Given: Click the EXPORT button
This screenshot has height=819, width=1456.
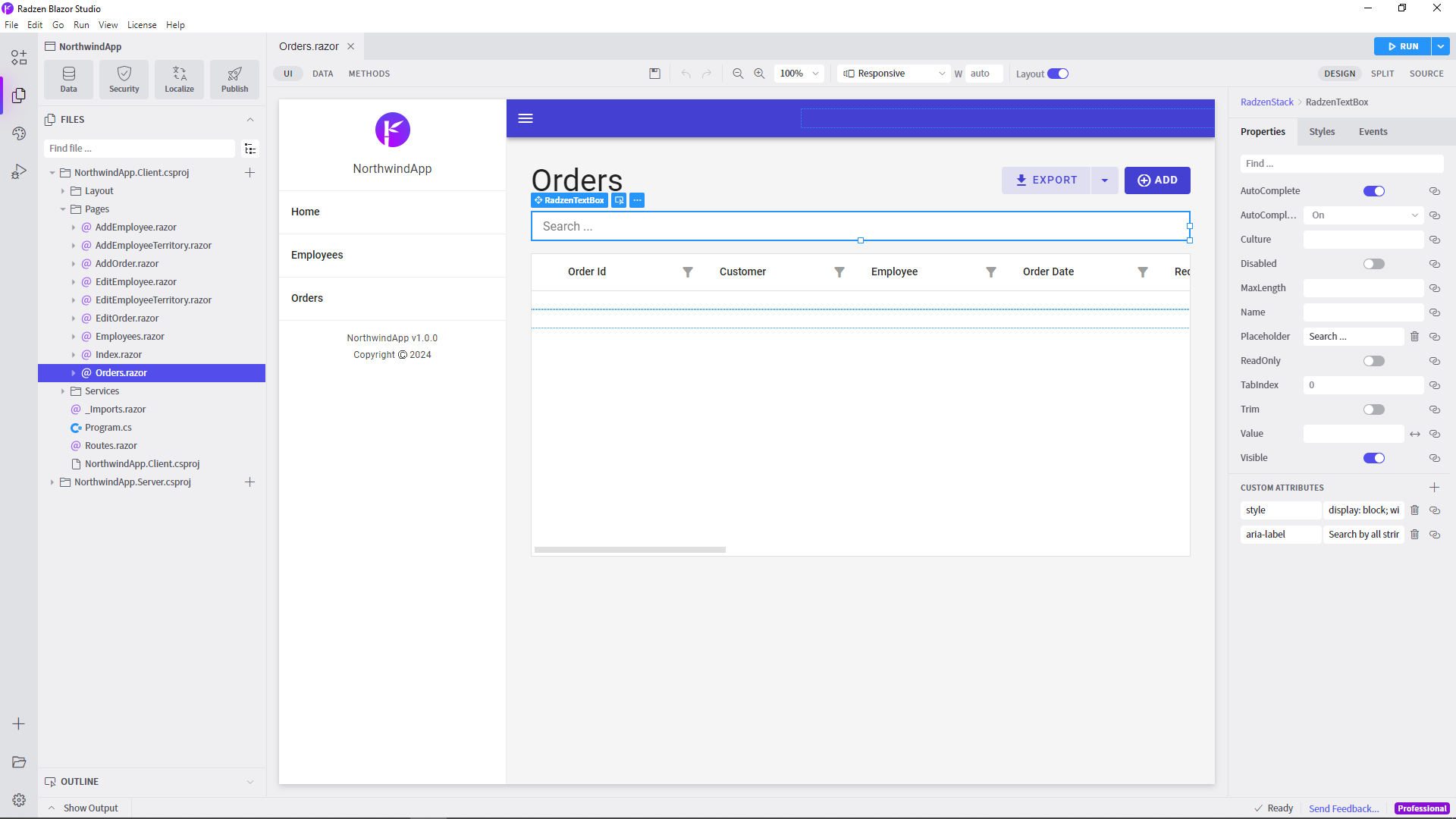Looking at the screenshot, I should click(1046, 180).
